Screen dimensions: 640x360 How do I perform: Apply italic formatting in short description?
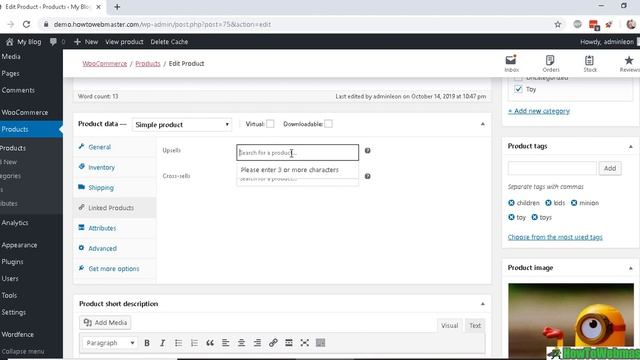click(162, 343)
